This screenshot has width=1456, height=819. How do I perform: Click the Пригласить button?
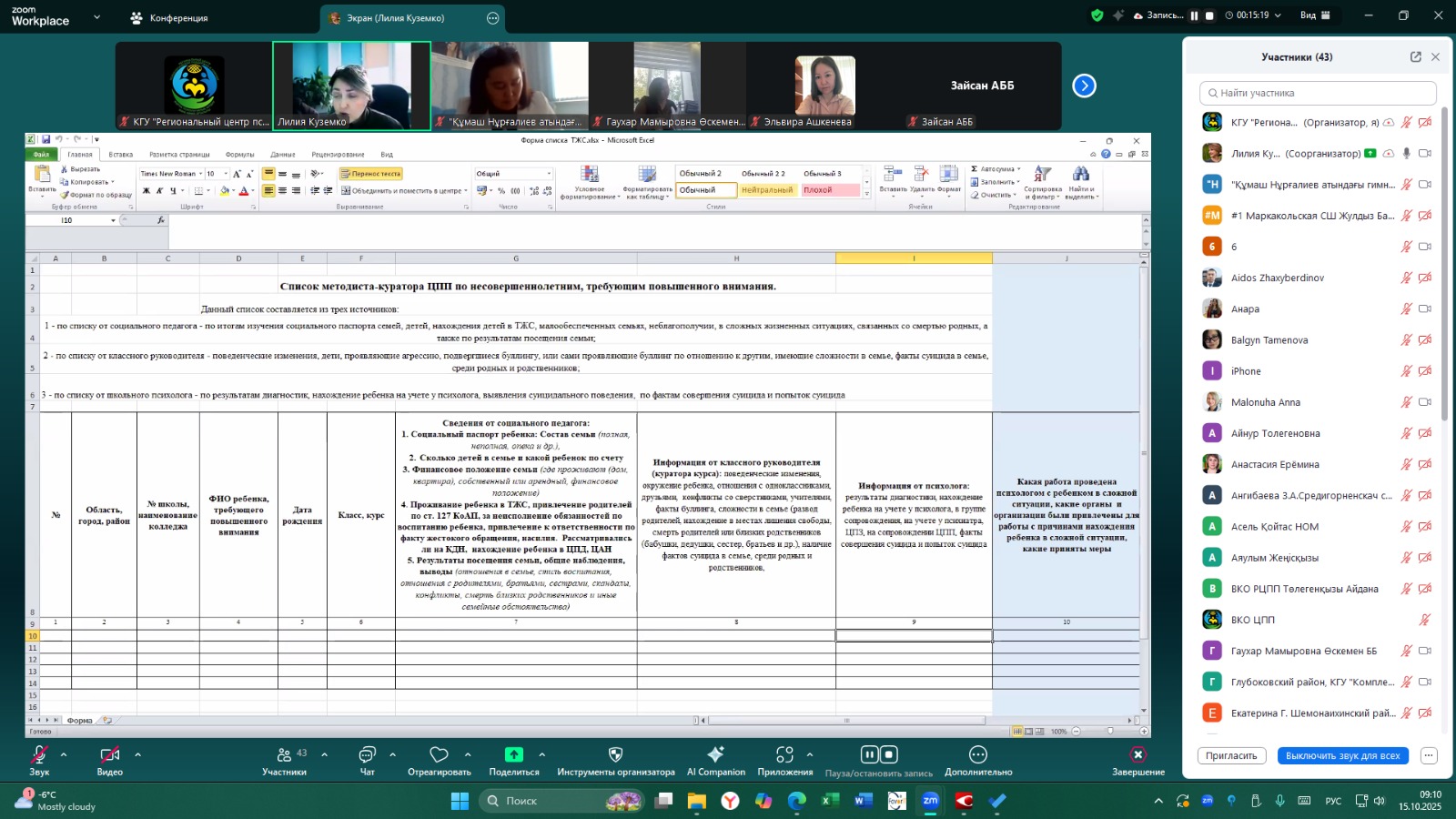coord(1231,756)
